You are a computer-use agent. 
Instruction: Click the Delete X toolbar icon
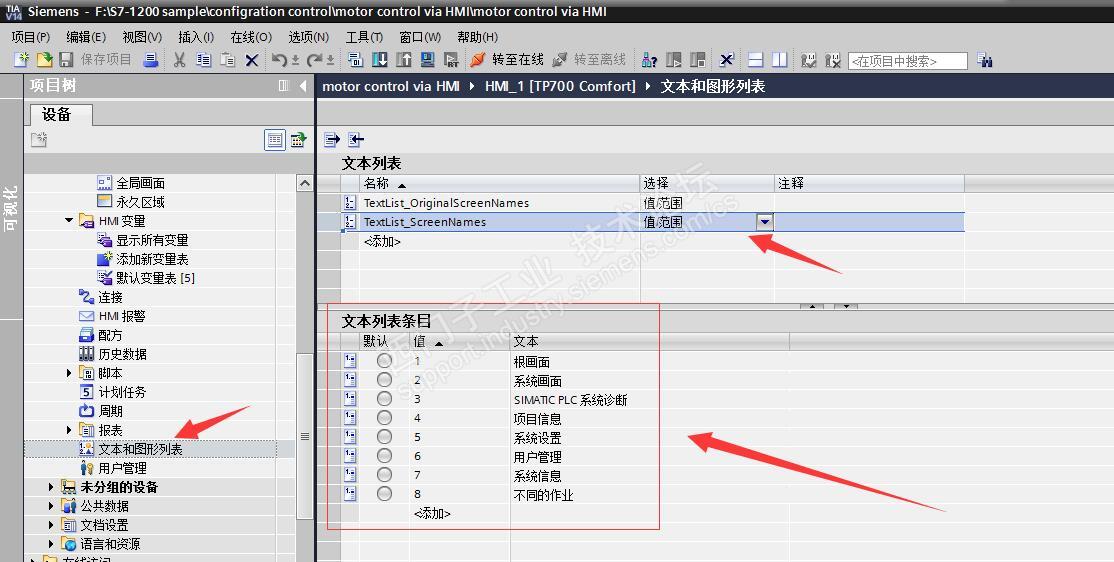(x=252, y=60)
